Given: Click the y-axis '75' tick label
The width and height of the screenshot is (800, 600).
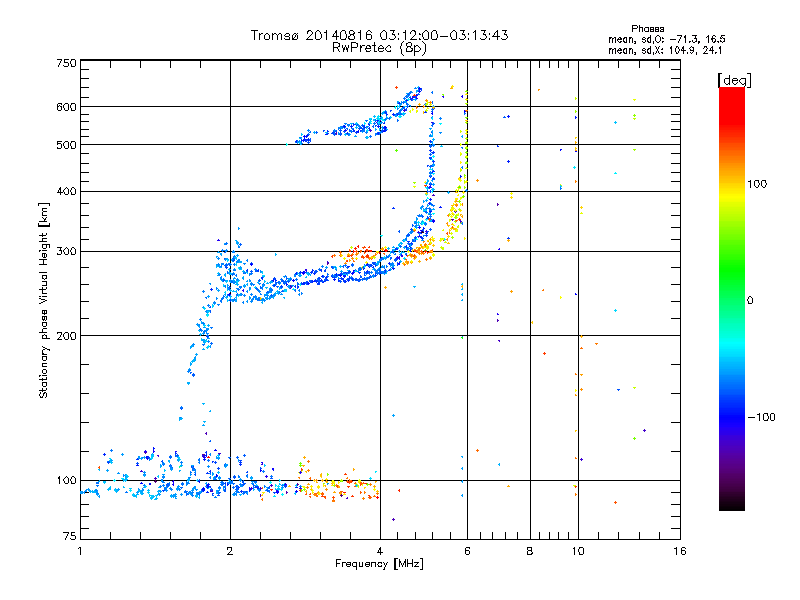Looking at the screenshot, I should point(70,536).
